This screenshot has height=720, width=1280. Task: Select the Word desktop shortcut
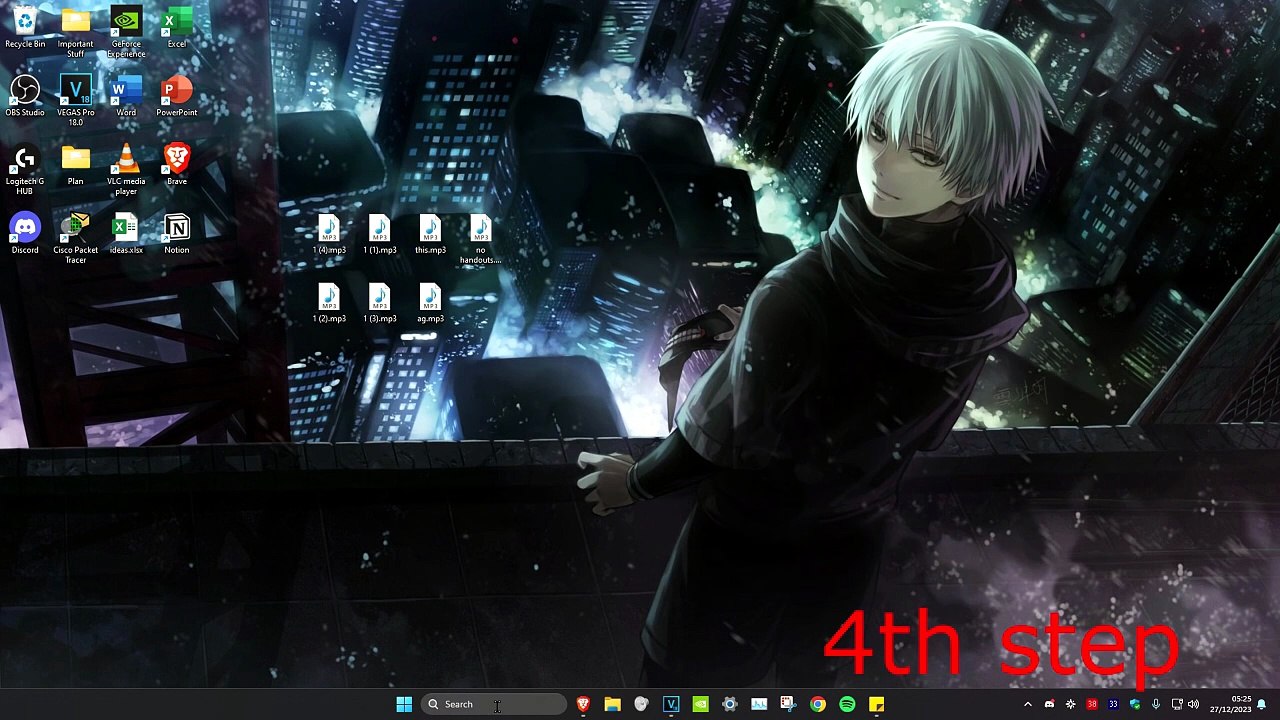coord(126,96)
